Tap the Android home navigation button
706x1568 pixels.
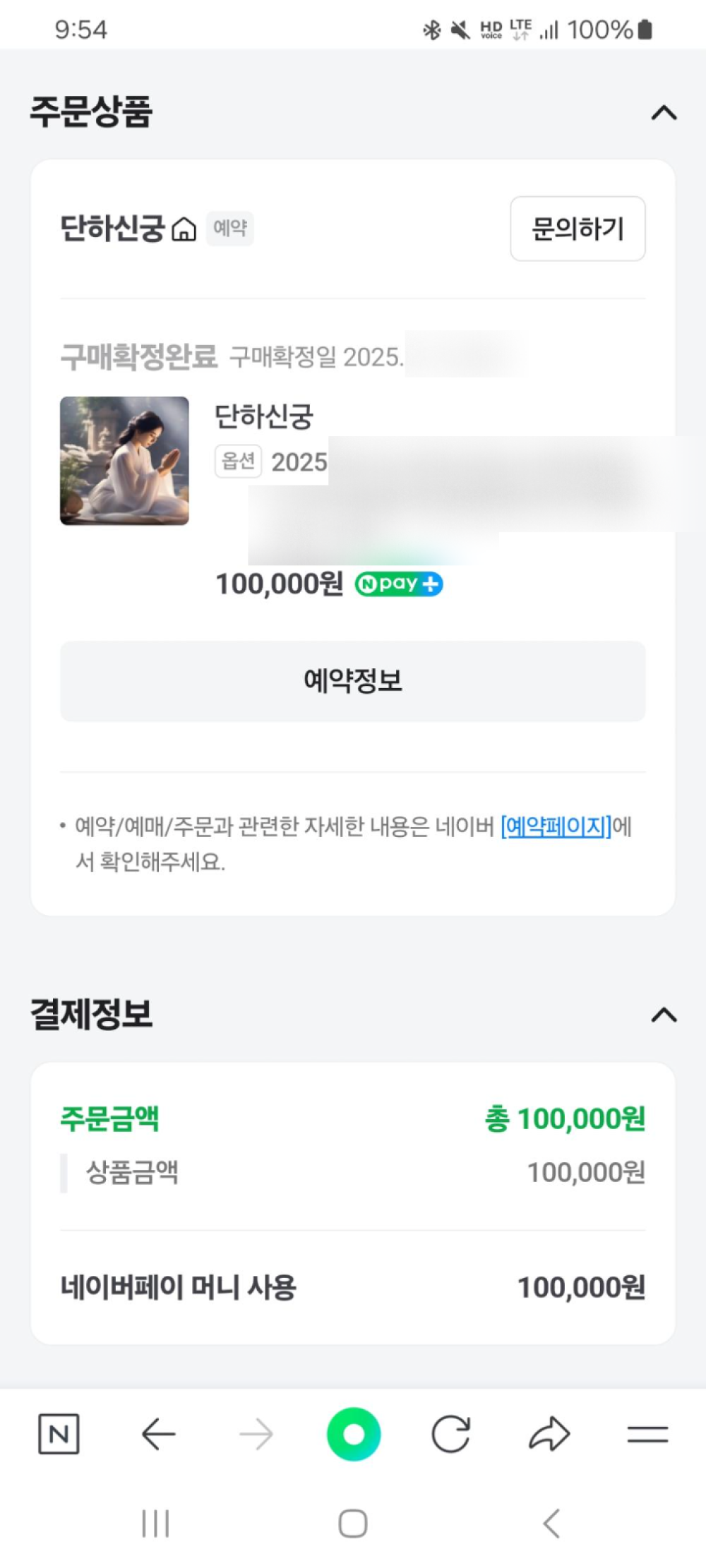[x=353, y=1523]
